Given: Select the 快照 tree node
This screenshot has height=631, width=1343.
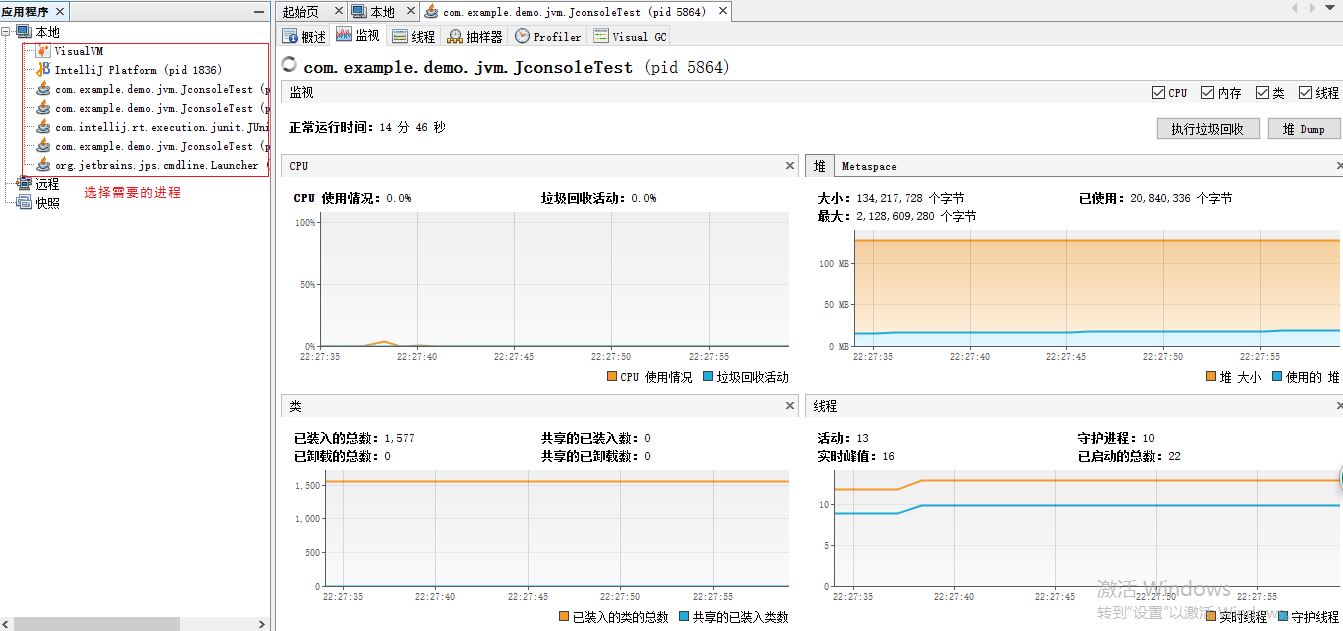Looking at the screenshot, I should pos(47,202).
